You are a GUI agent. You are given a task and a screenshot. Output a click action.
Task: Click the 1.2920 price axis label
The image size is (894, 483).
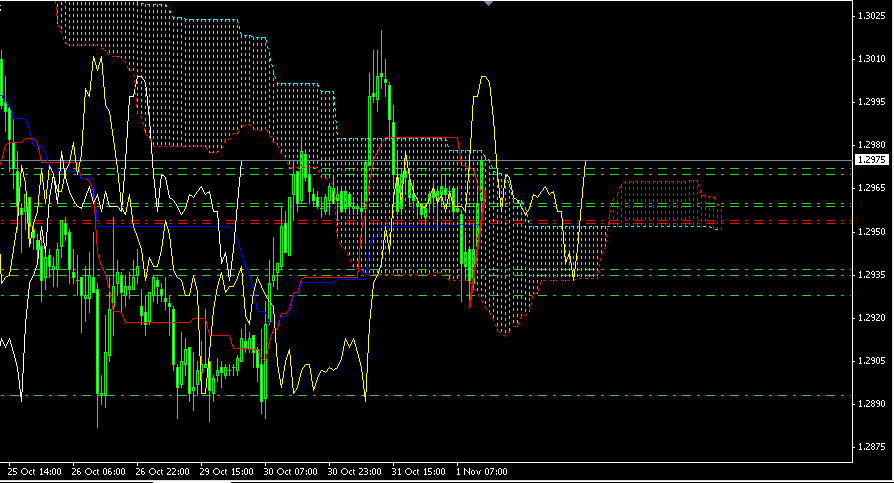click(872, 318)
